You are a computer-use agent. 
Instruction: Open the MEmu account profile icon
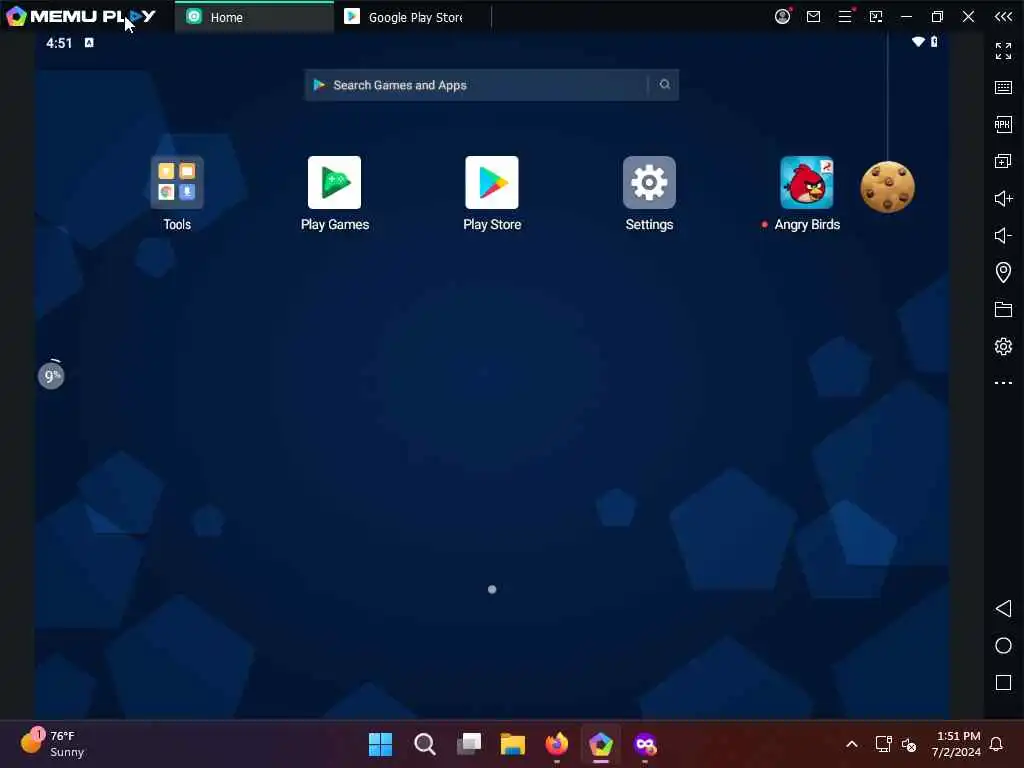[x=782, y=17]
